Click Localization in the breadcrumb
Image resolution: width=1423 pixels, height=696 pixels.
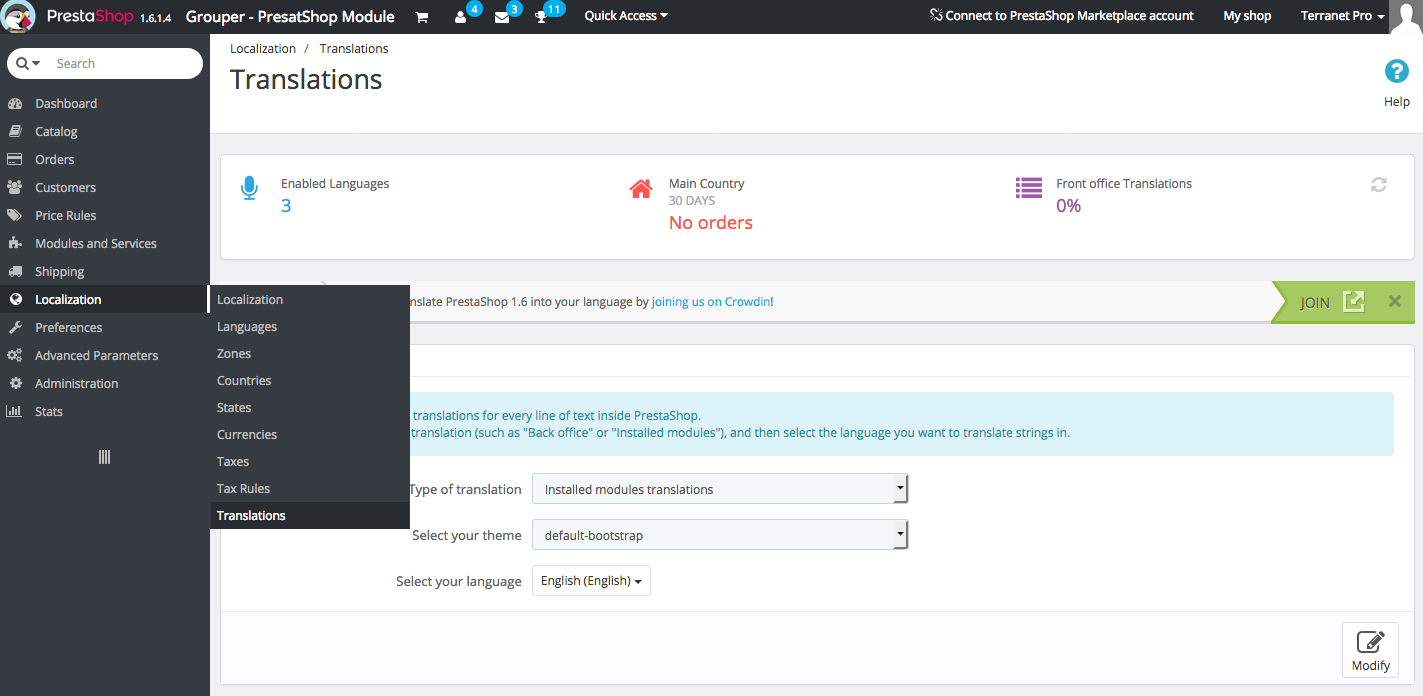(263, 48)
